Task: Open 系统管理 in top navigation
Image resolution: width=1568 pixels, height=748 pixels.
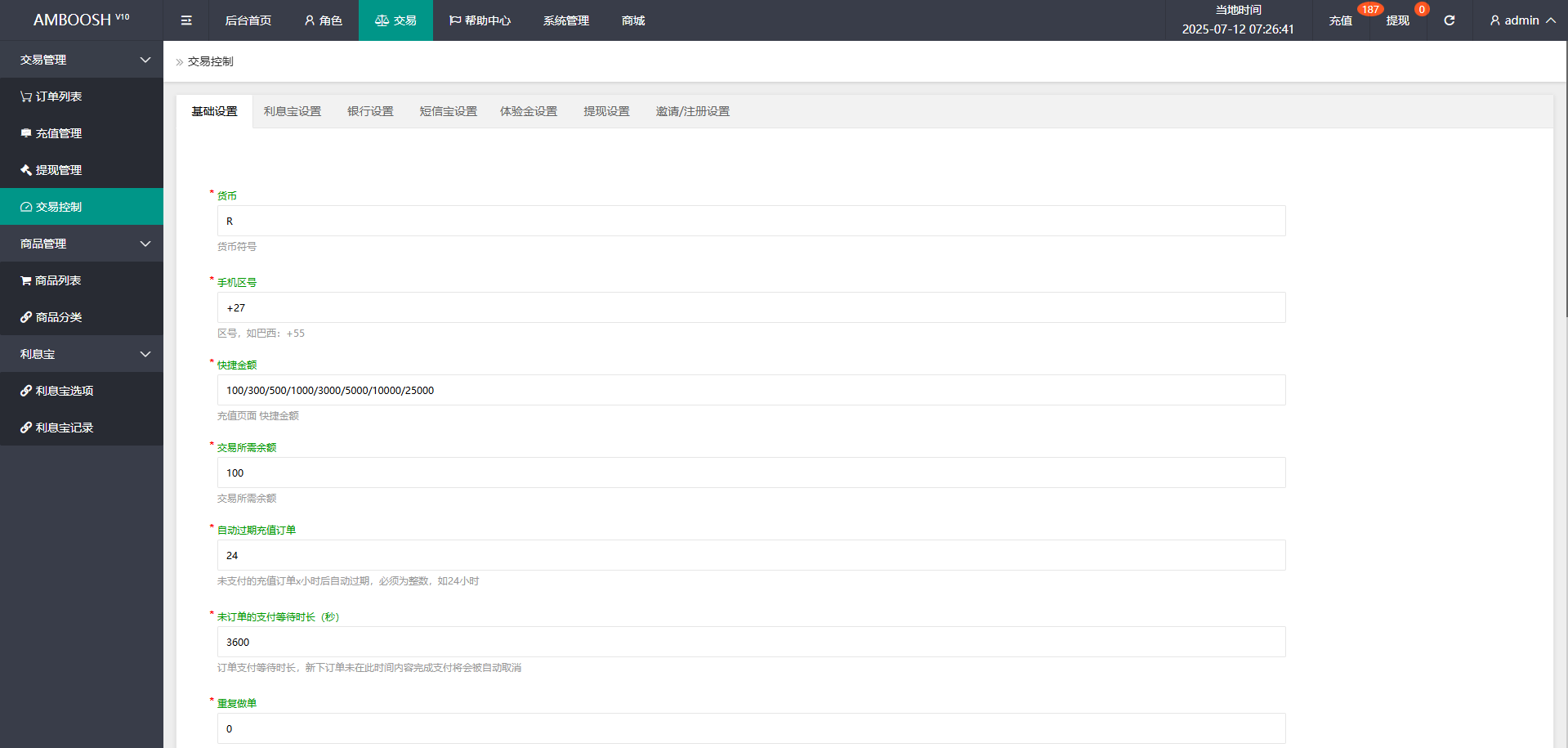Action: (x=566, y=20)
